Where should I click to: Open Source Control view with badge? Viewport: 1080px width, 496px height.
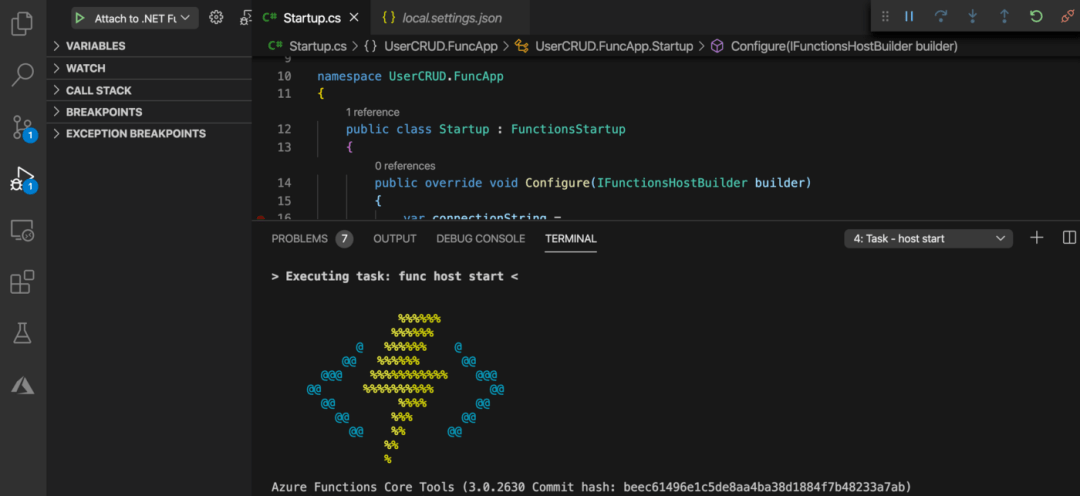coord(23,128)
